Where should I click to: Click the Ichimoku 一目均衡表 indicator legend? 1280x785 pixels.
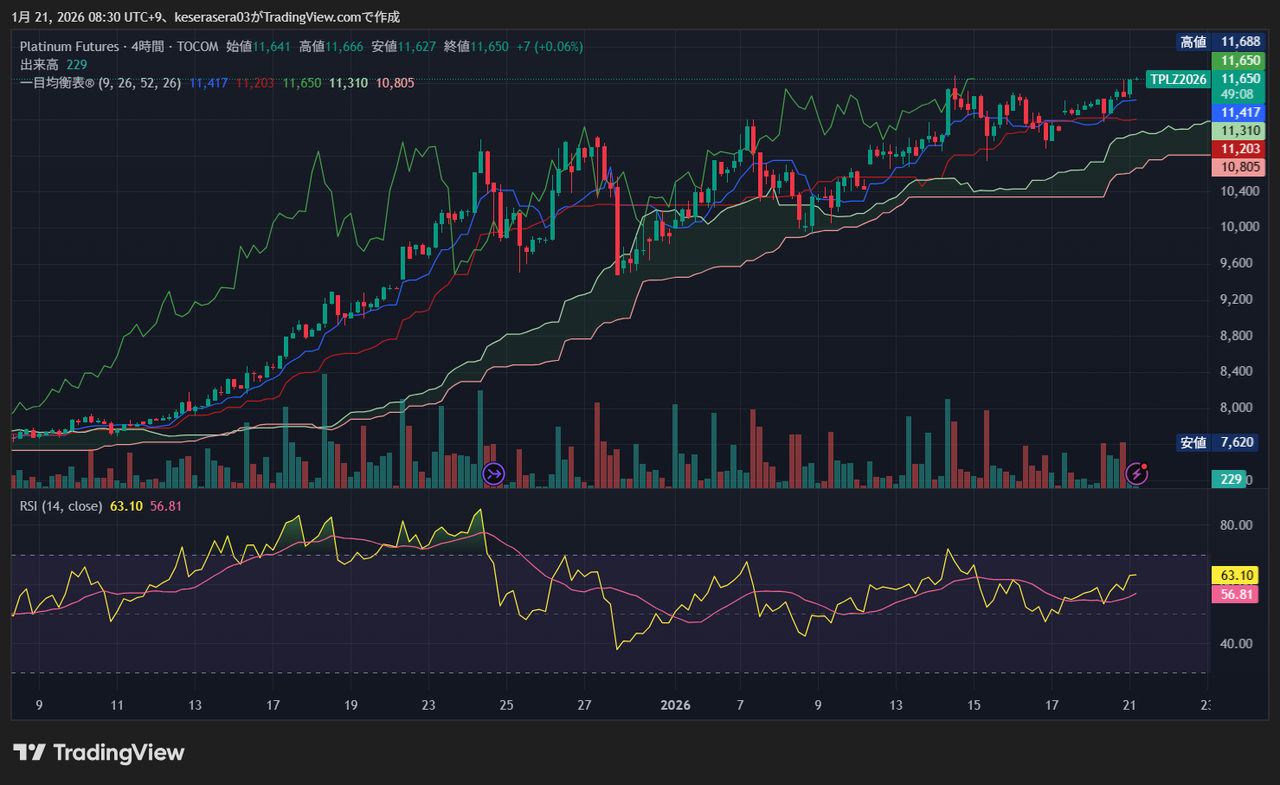(100, 82)
